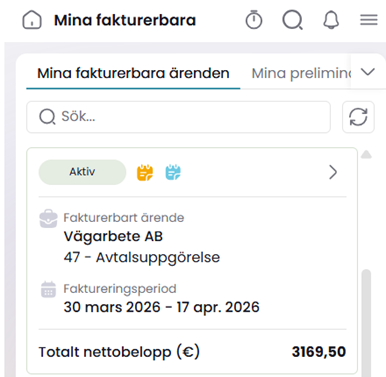The image size is (386, 377).
Task: Select the briefcase icon beside Fakturerbart ärende
Action: pos(48,219)
